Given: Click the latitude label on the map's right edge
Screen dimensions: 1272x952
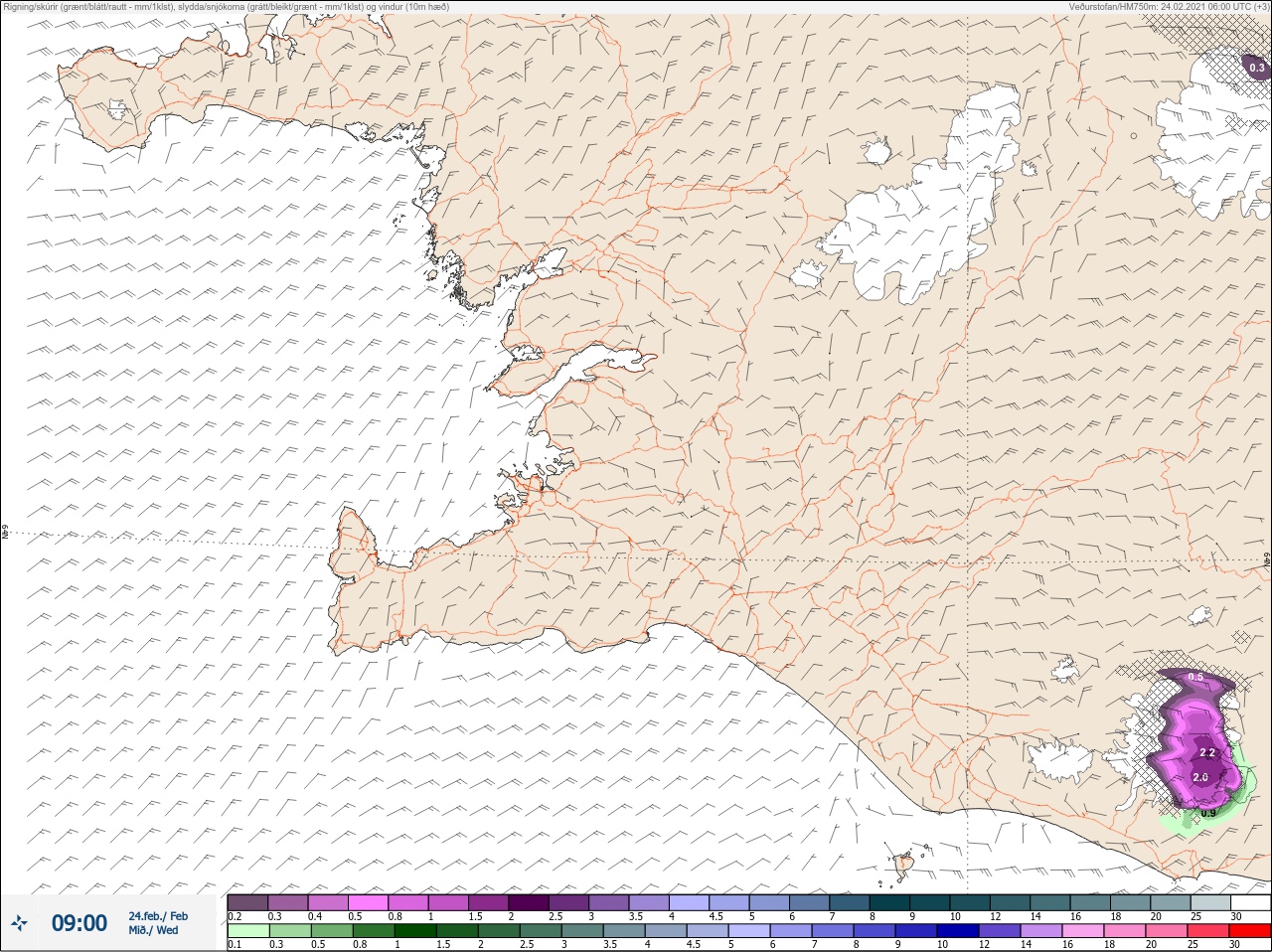Looking at the screenshot, I should [1267, 559].
